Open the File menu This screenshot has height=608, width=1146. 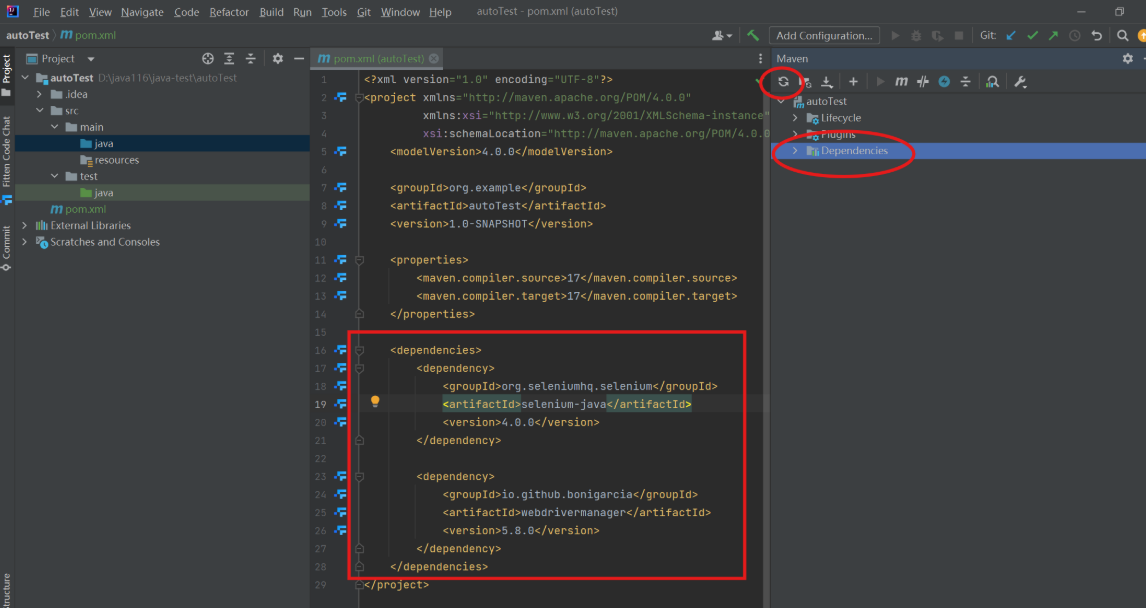pyautogui.click(x=42, y=12)
